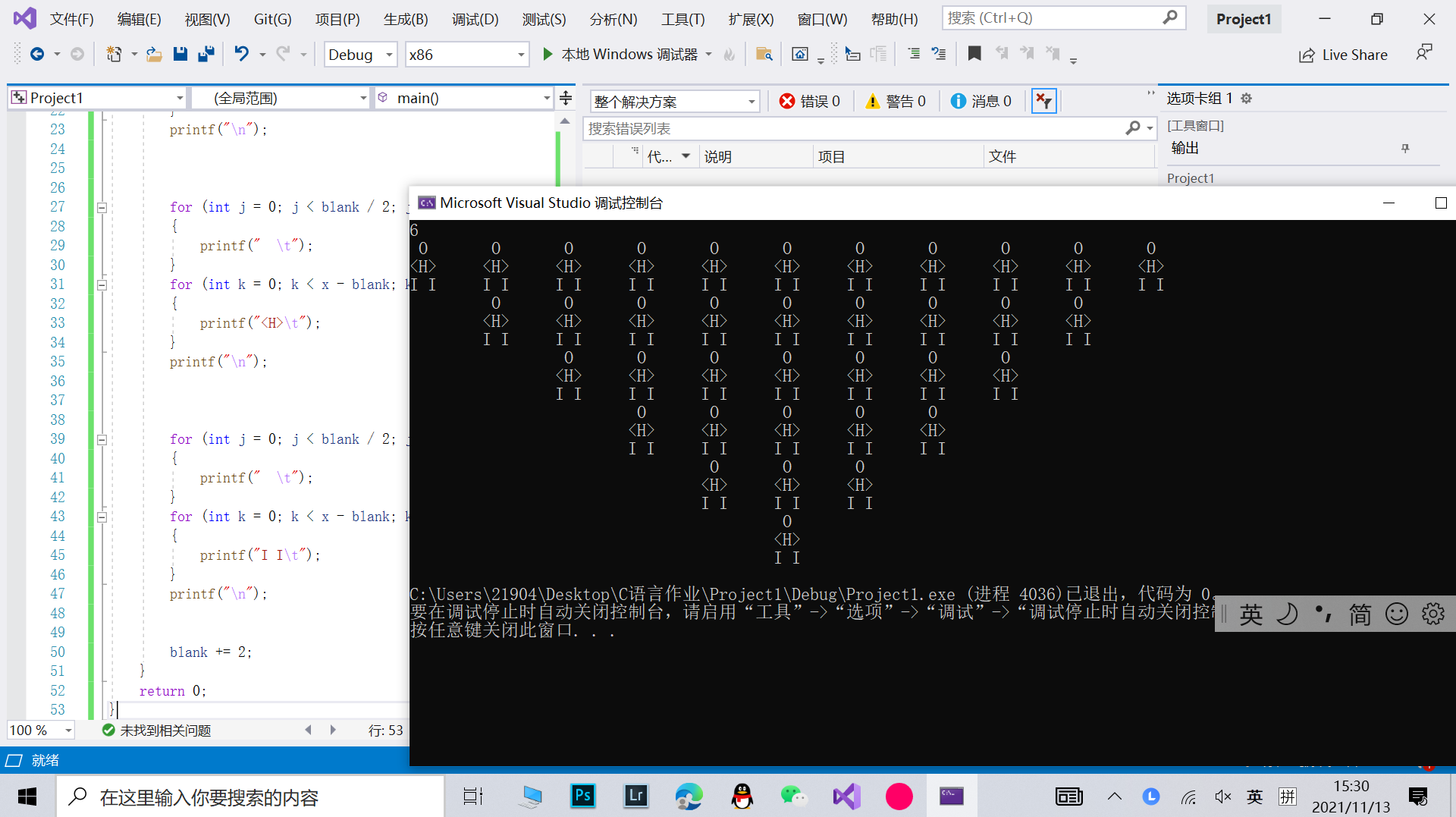The image size is (1456, 817).
Task: Click the red circle recorder taskbar icon
Action: (x=899, y=796)
